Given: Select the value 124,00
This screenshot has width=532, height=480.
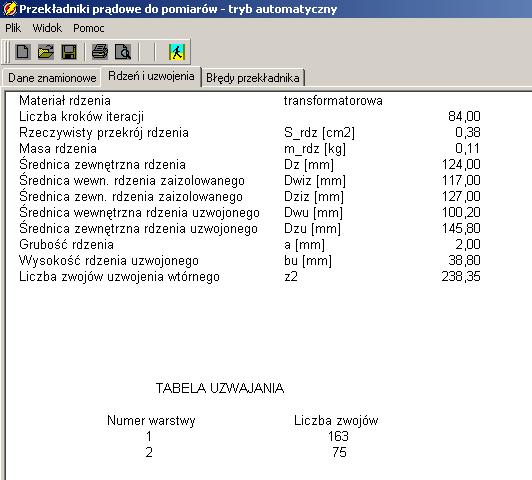Looking at the screenshot, I should [x=461, y=165].
